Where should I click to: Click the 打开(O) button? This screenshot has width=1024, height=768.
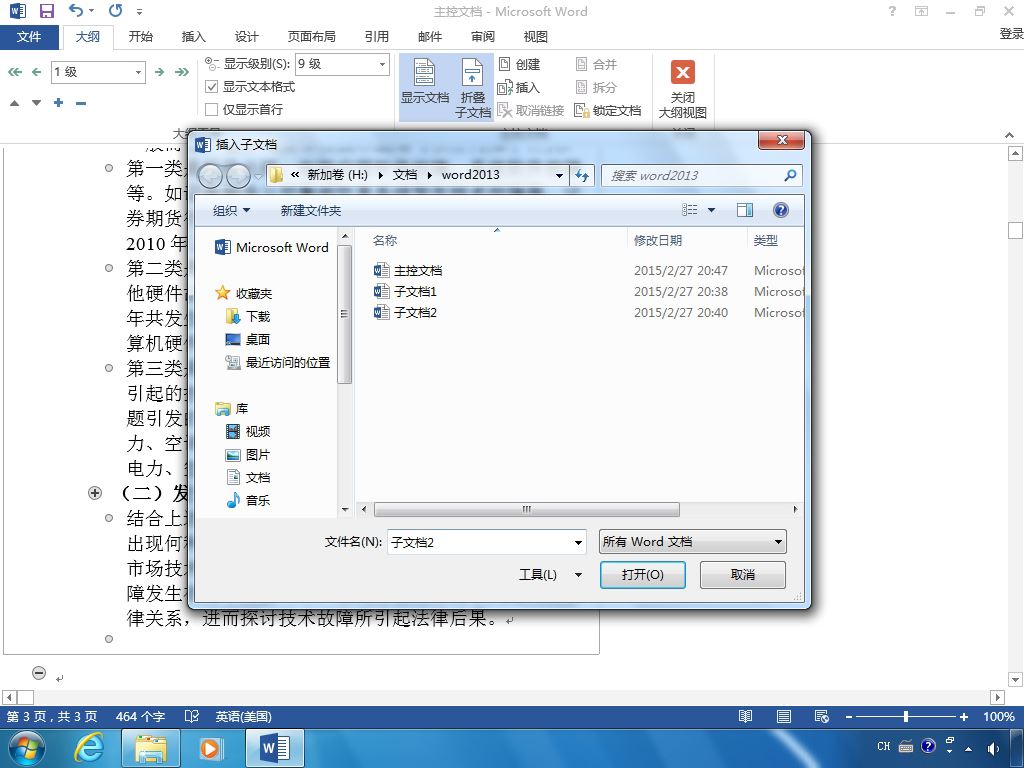(x=643, y=575)
